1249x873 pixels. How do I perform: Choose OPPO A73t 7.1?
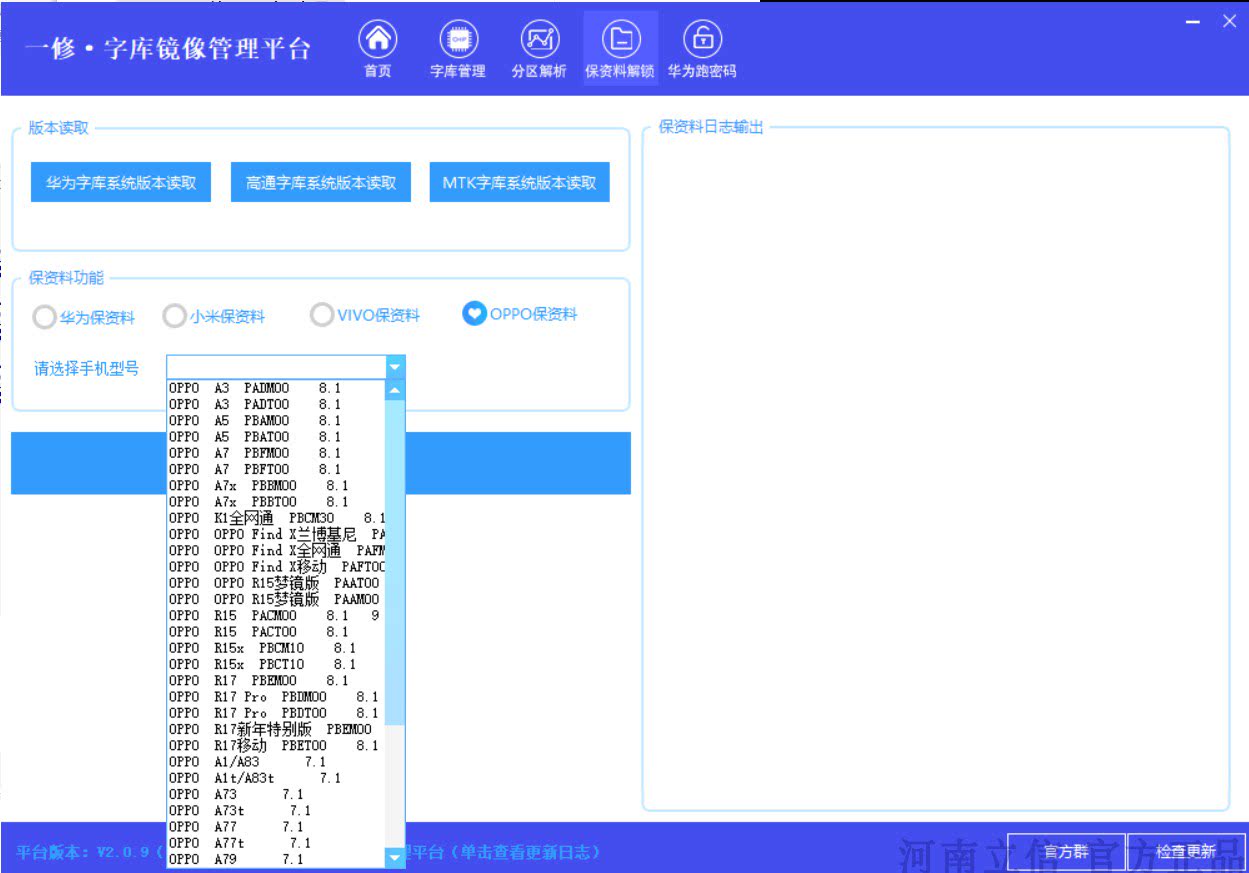click(276, 810)
